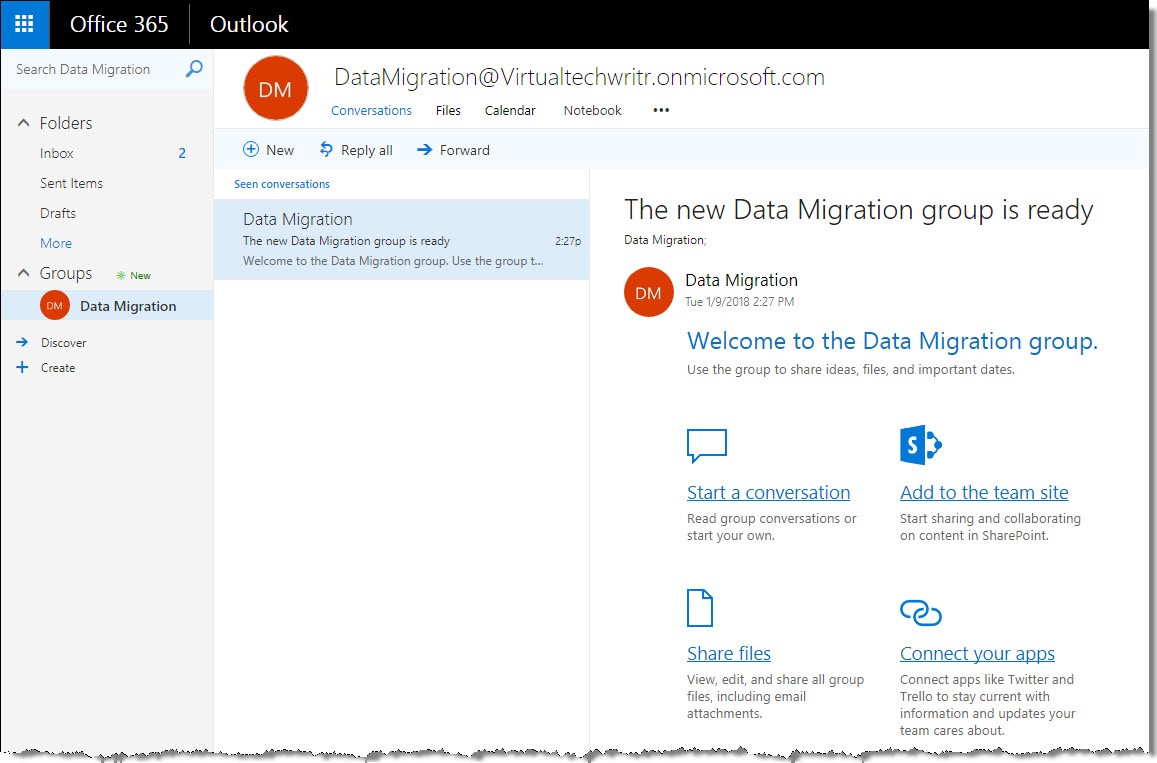
Task: Open the Notebook tab
Action: click(x=593, y=110)
